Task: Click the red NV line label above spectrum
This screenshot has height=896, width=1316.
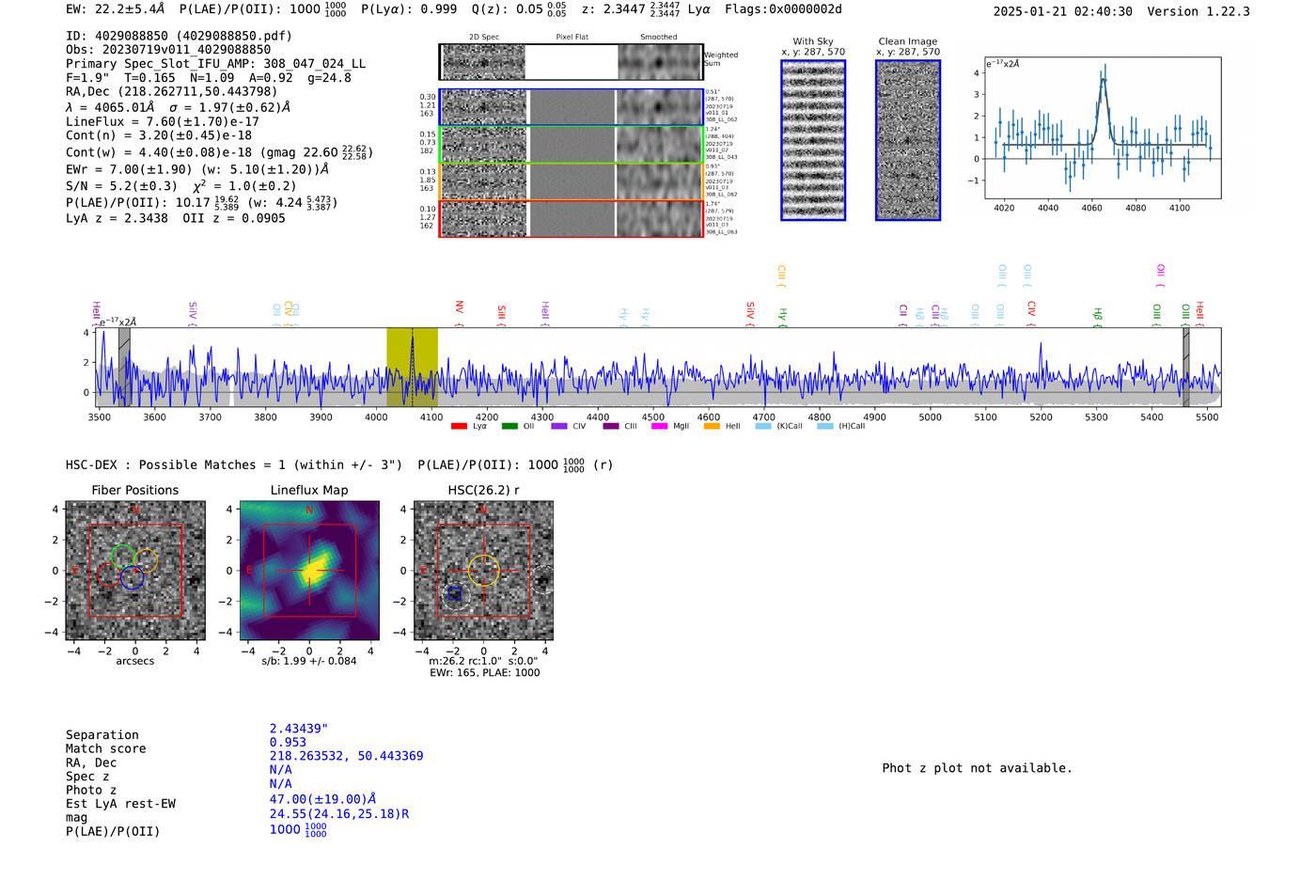Action: [459, 308]
